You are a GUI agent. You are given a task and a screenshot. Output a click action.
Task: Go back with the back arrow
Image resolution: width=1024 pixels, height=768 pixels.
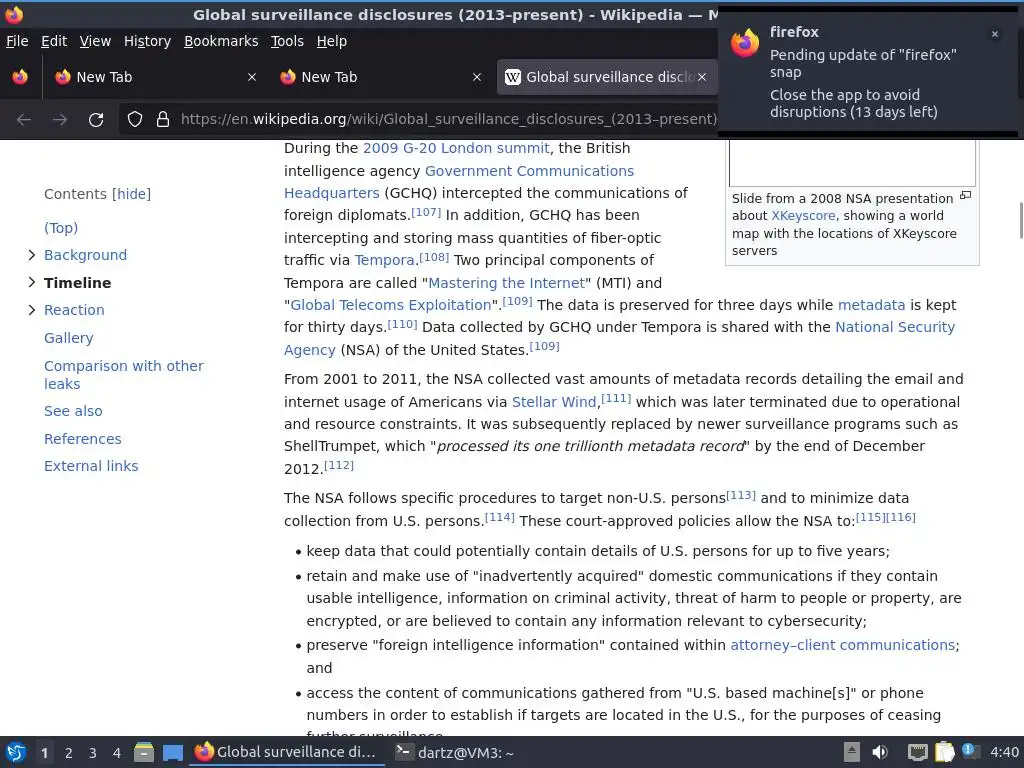click(24, 120)
